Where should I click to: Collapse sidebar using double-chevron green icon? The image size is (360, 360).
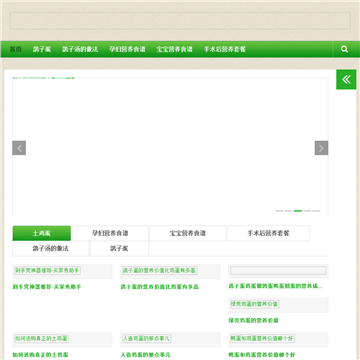[346, 79]
